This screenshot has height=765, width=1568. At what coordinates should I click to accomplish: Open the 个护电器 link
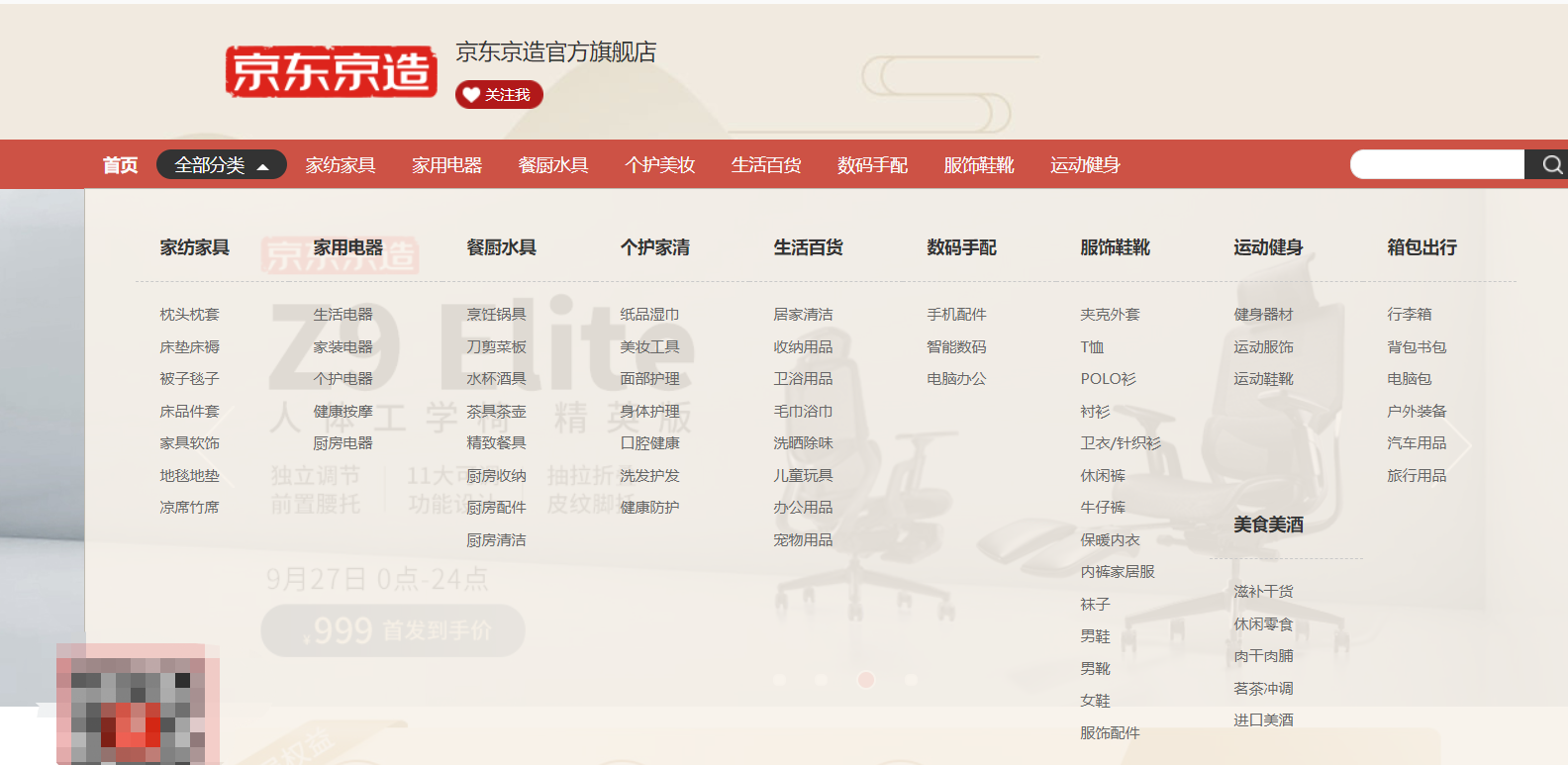click(343, 379)
